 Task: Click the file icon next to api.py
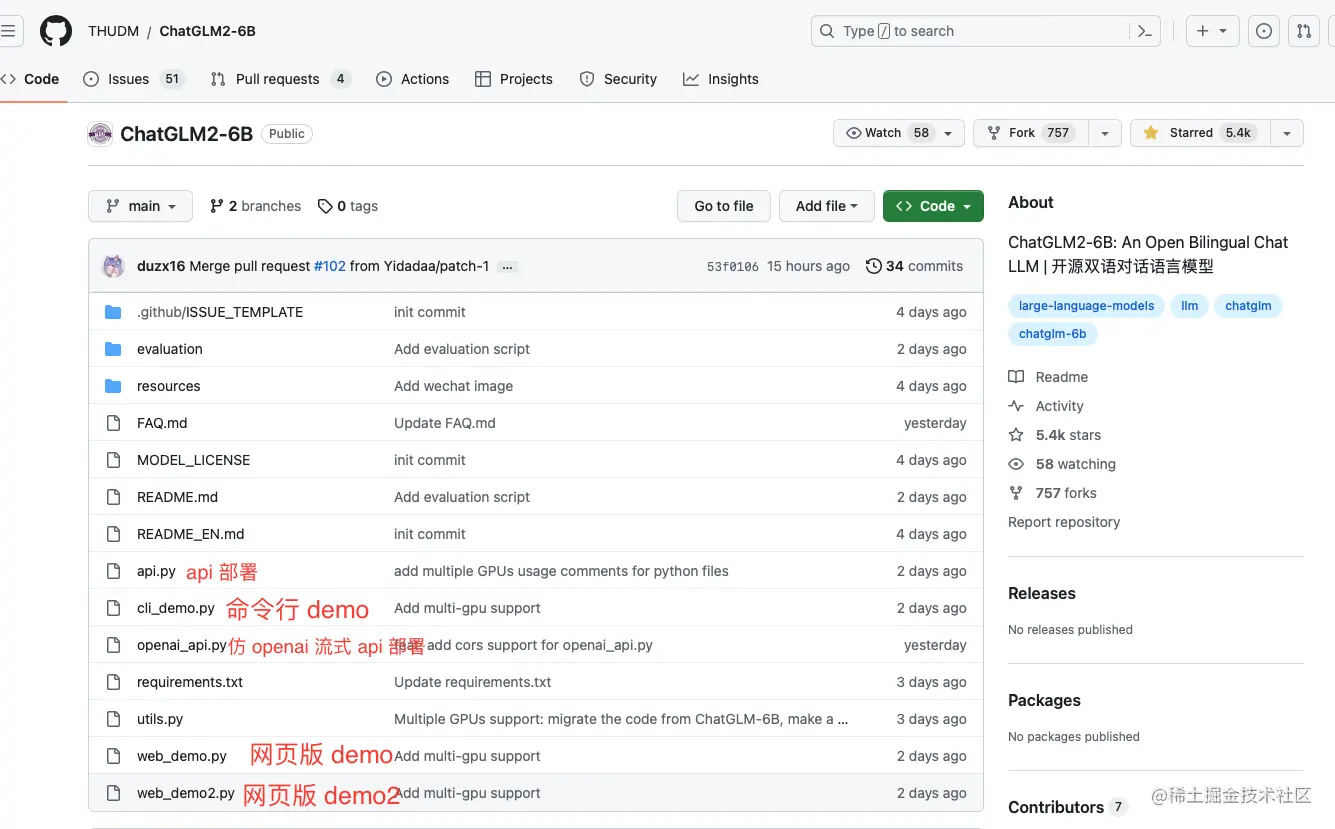click(113, 571)
